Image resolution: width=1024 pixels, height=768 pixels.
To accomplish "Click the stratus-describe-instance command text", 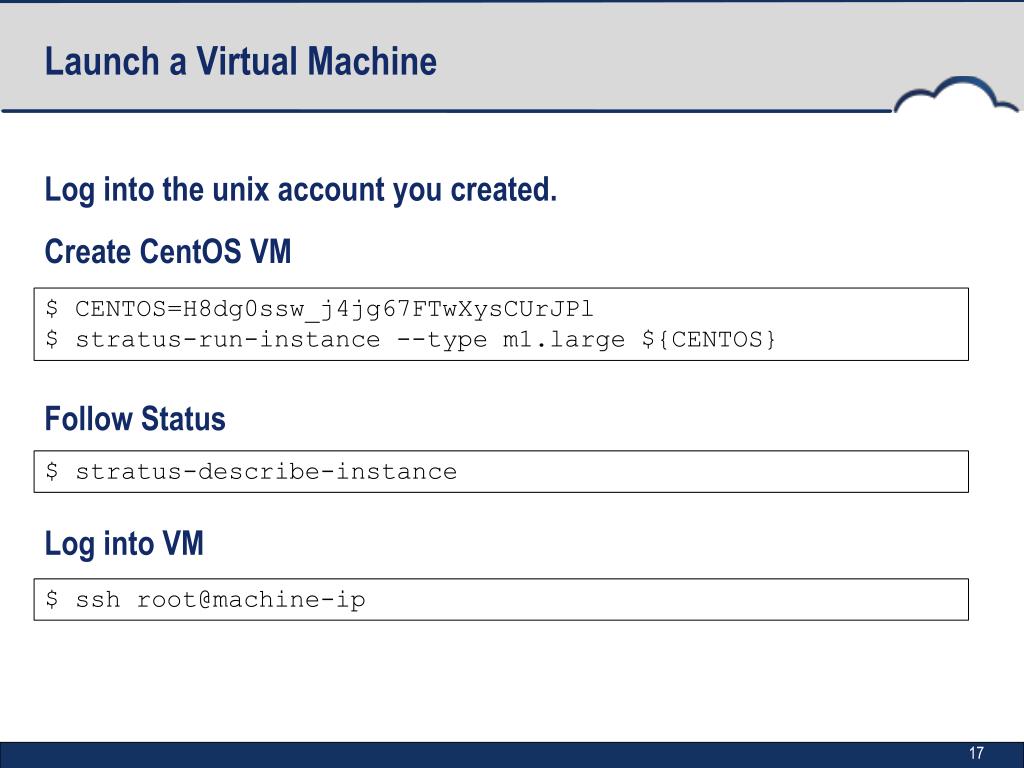I will (x=251, y=472).
